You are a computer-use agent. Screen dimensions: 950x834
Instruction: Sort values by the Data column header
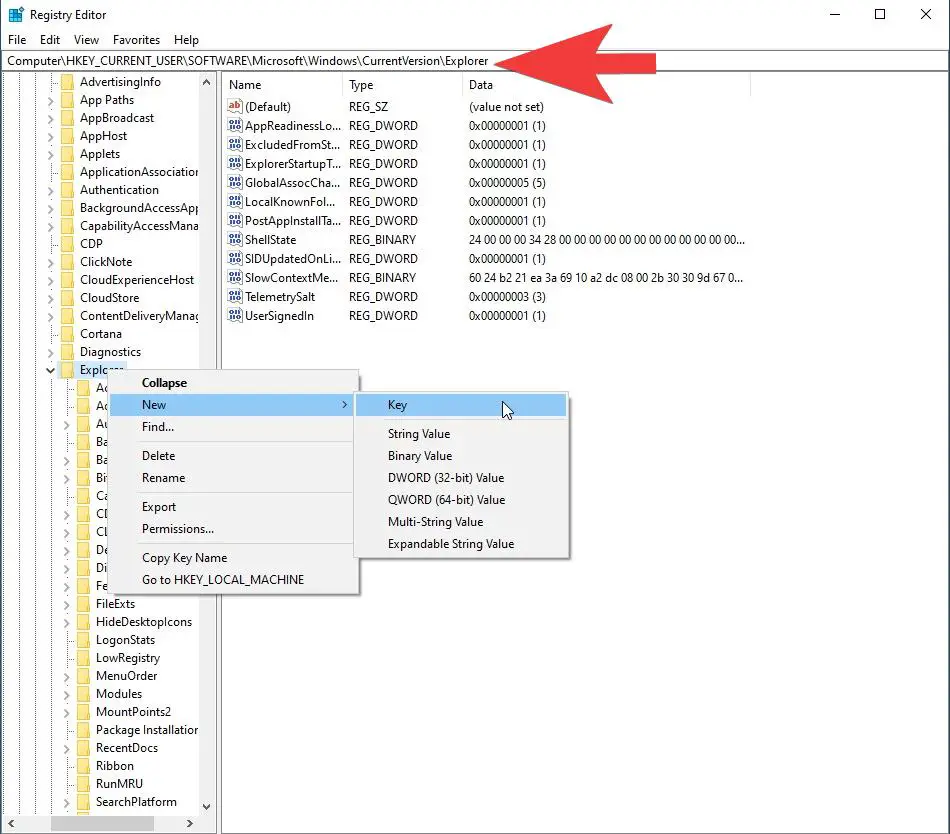[606, 85]
